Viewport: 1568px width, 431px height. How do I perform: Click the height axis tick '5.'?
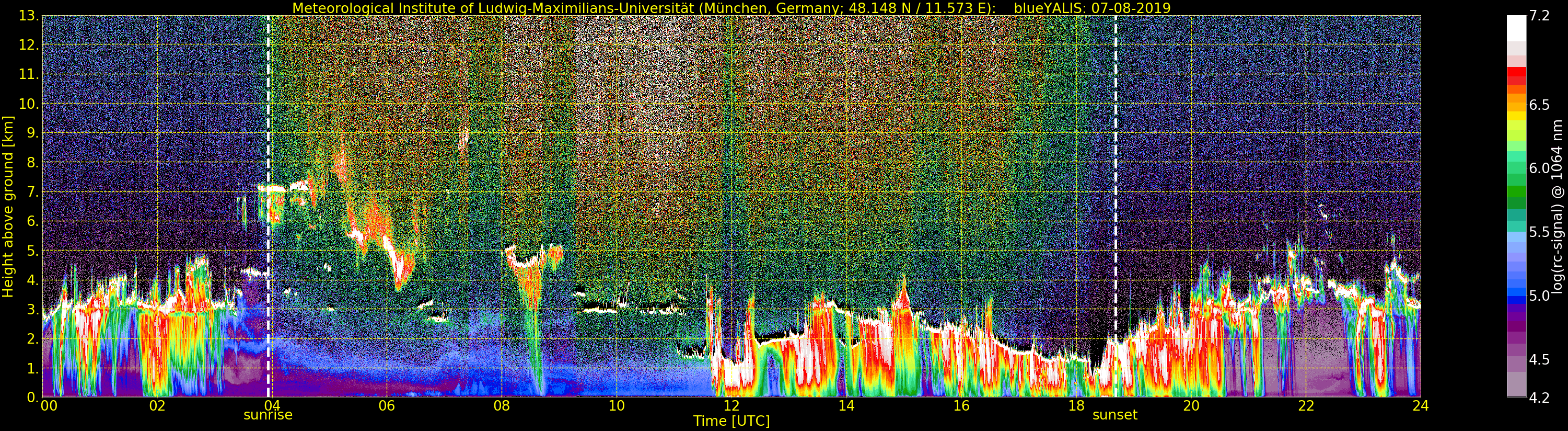pyautogui.click(x=32, y=251)
